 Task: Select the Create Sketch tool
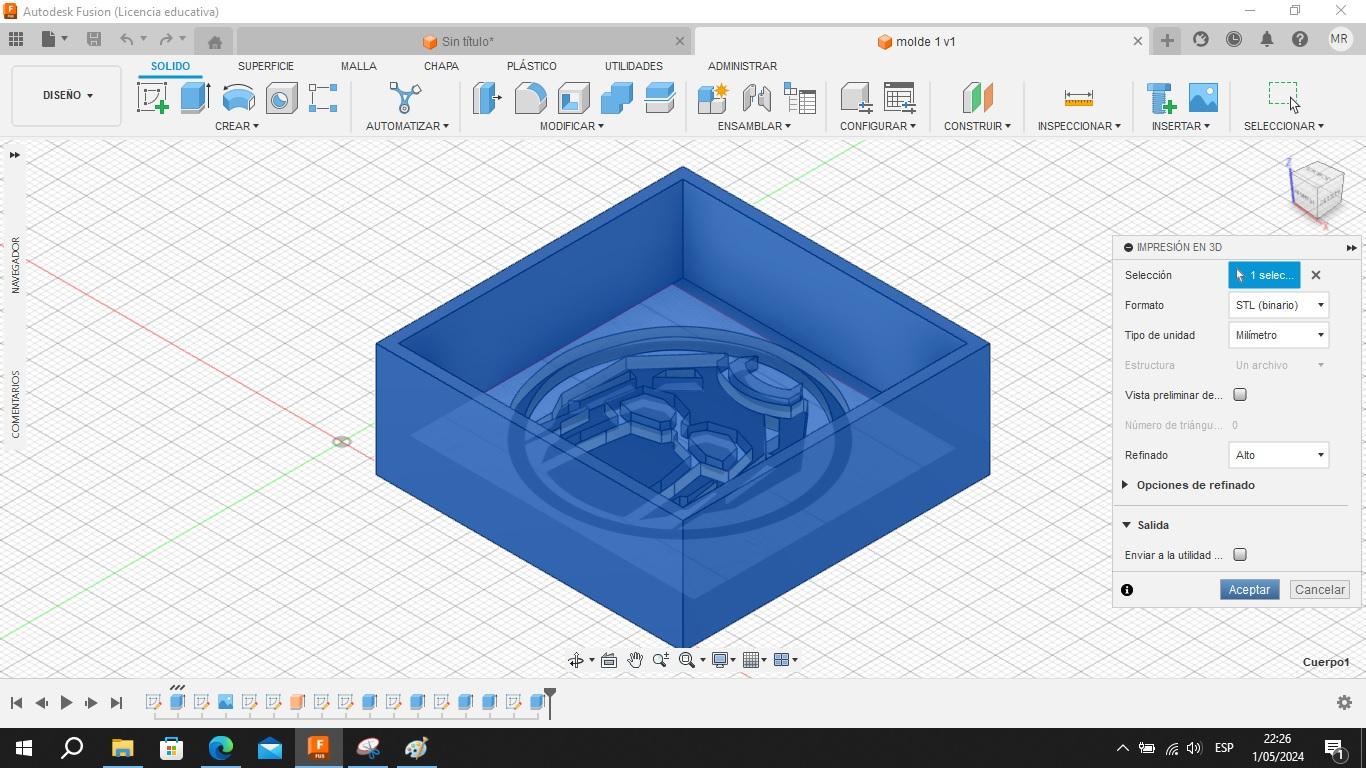click(152, 98)
